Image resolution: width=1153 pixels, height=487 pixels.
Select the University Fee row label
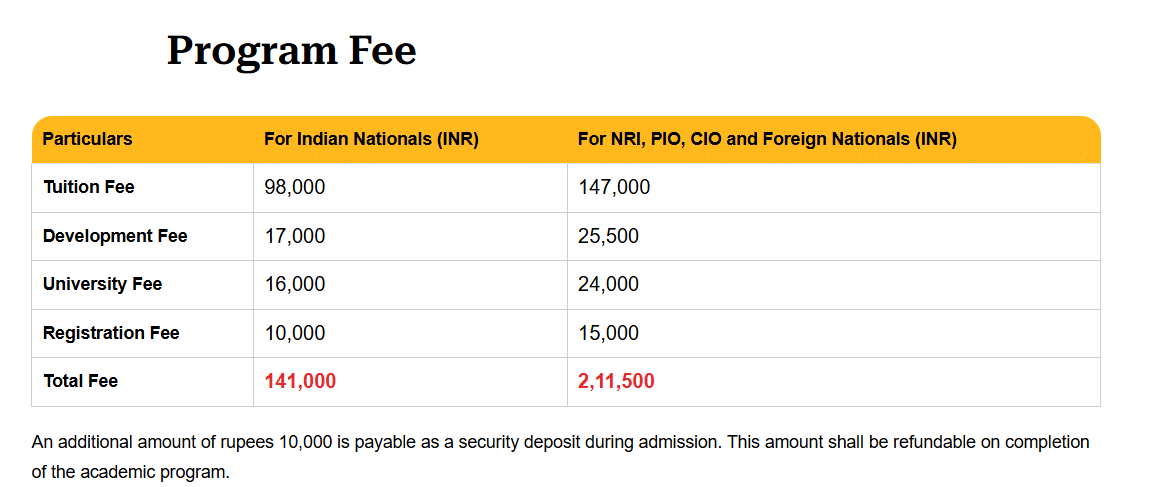point(102,284)
